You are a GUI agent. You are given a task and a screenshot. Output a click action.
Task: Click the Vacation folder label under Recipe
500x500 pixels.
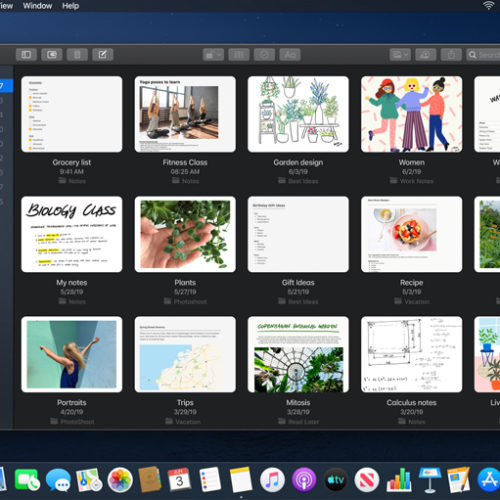412,301
